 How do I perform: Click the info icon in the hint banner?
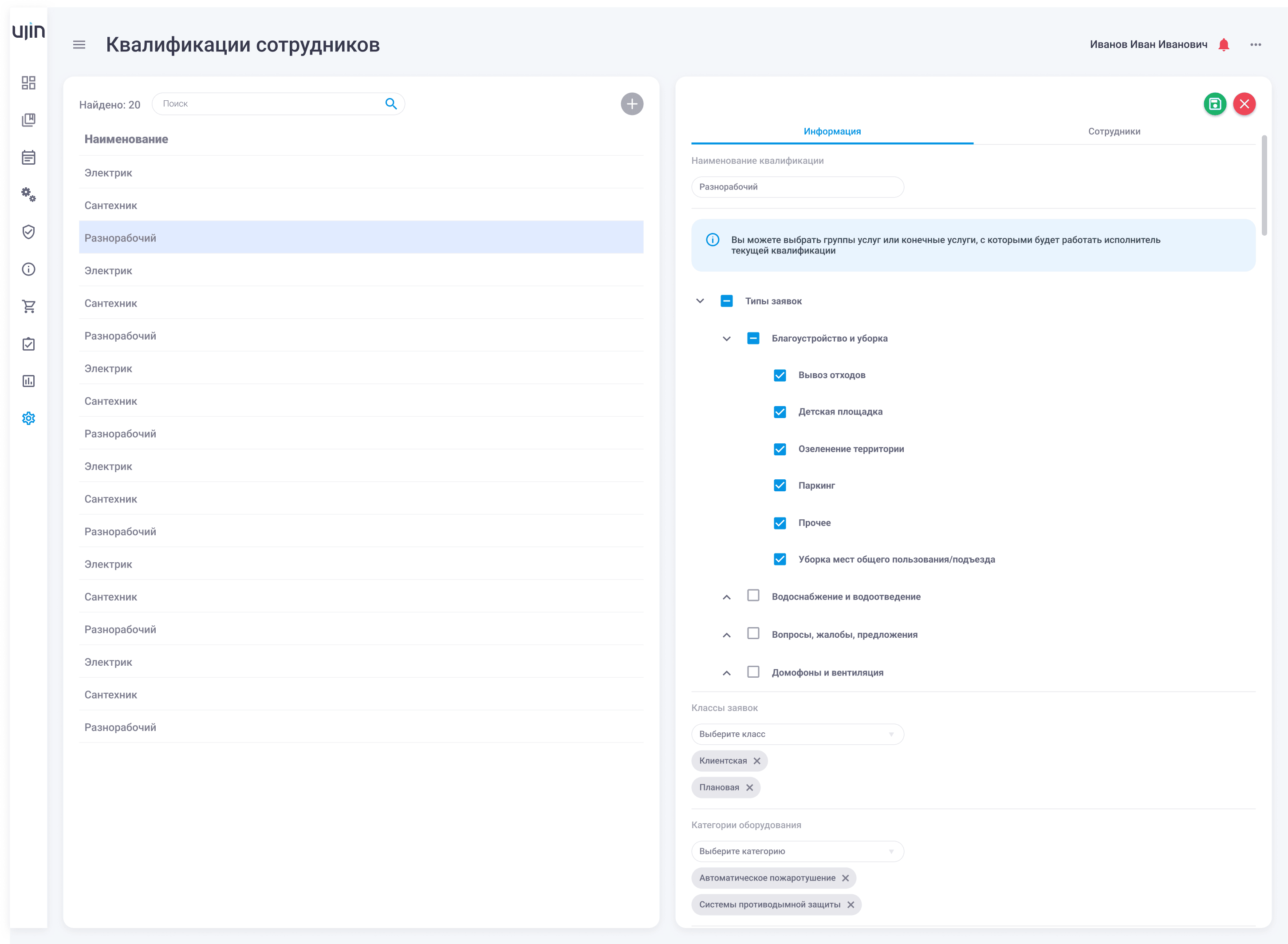pyautogui.click(x=712, y=239)
